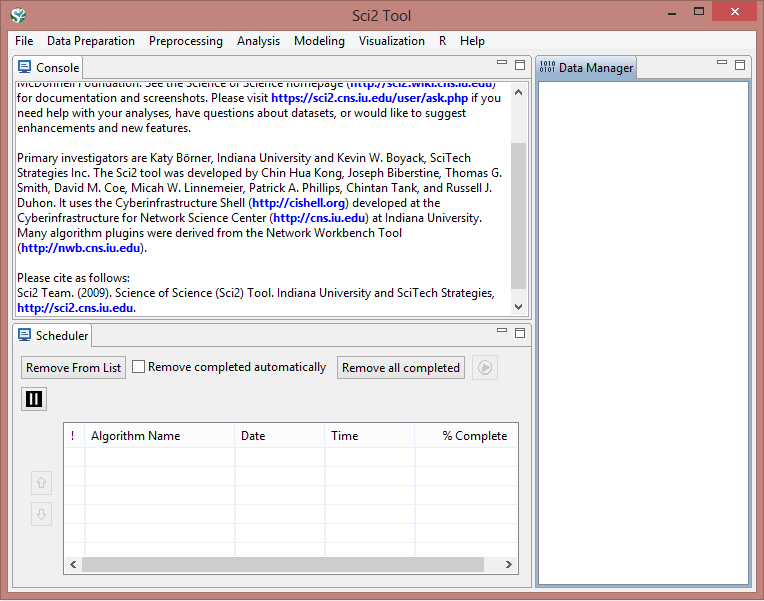Click the greyed-out run algorithm play icon
764x601 pixels.
tap(485, 368)
